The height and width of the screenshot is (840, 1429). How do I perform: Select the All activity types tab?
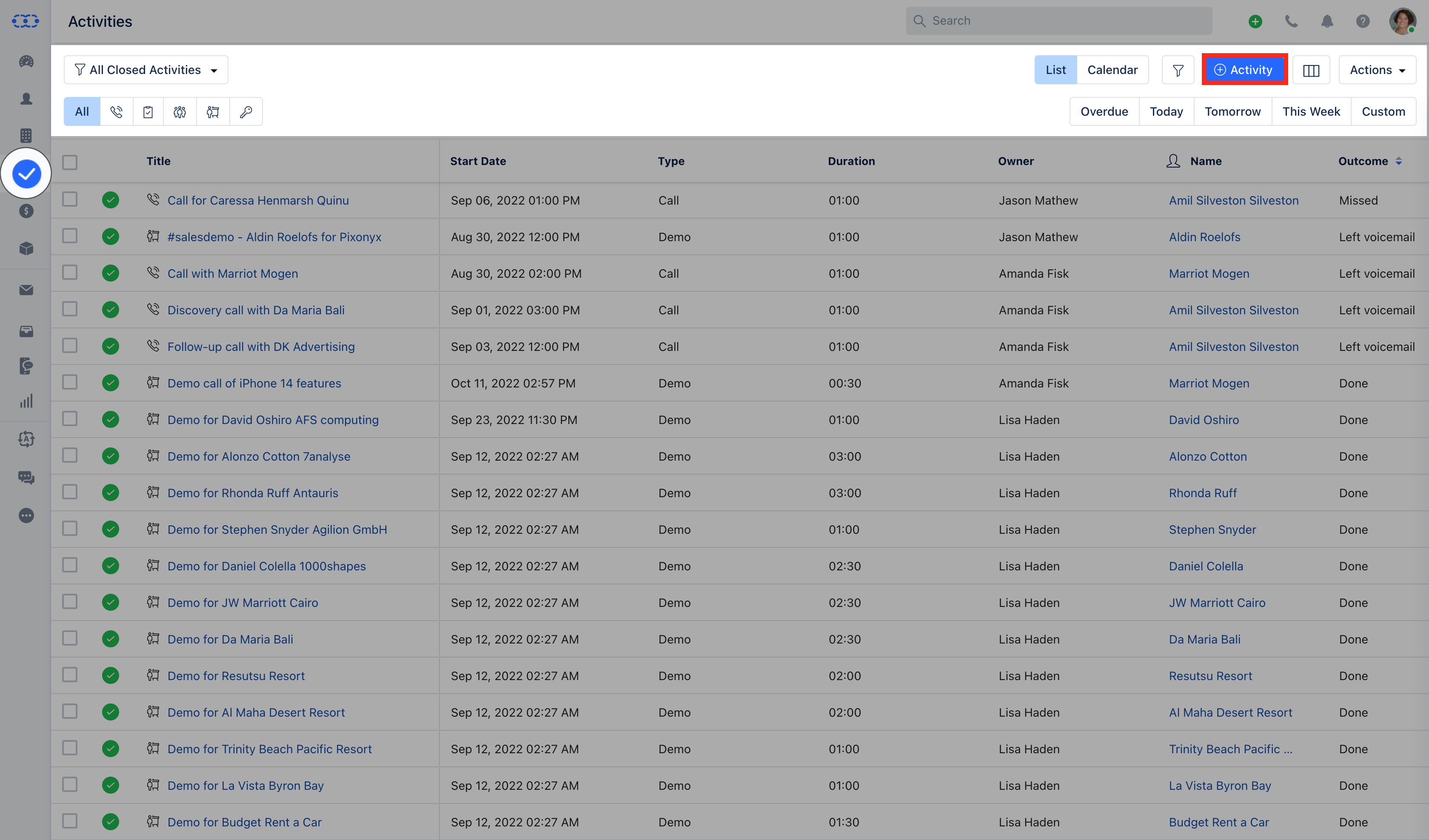coord(82,112)
